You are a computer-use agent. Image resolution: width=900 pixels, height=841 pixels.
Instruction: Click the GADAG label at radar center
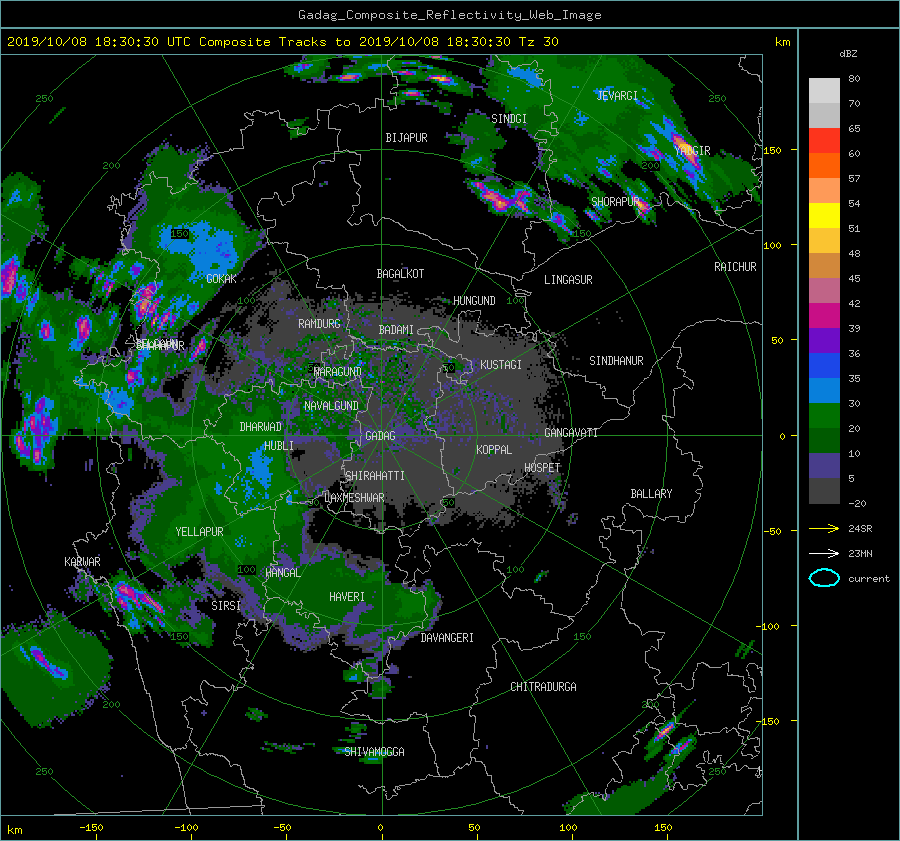tap(380, 436)
